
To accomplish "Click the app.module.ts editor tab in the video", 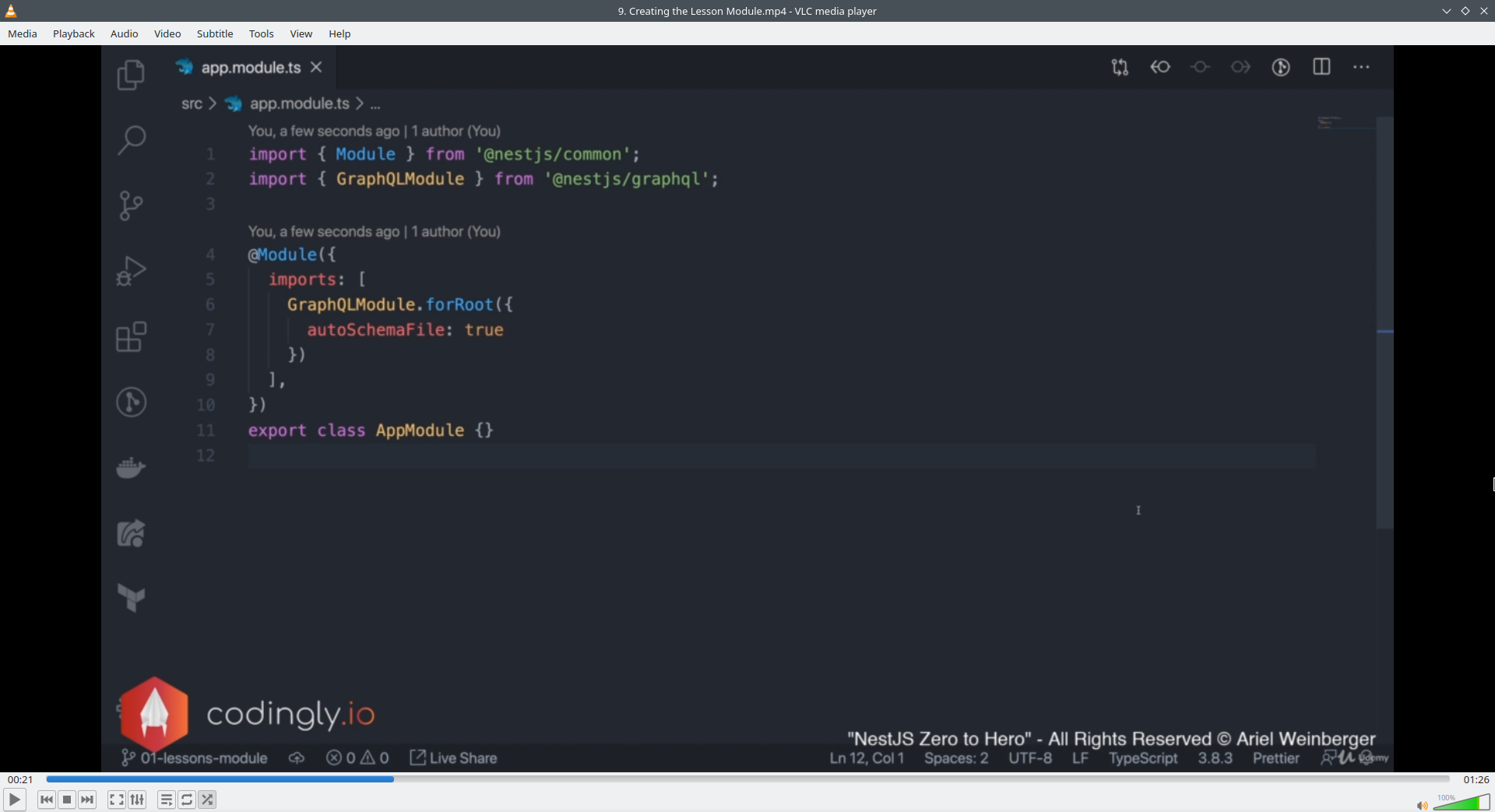I will point(250,68).
